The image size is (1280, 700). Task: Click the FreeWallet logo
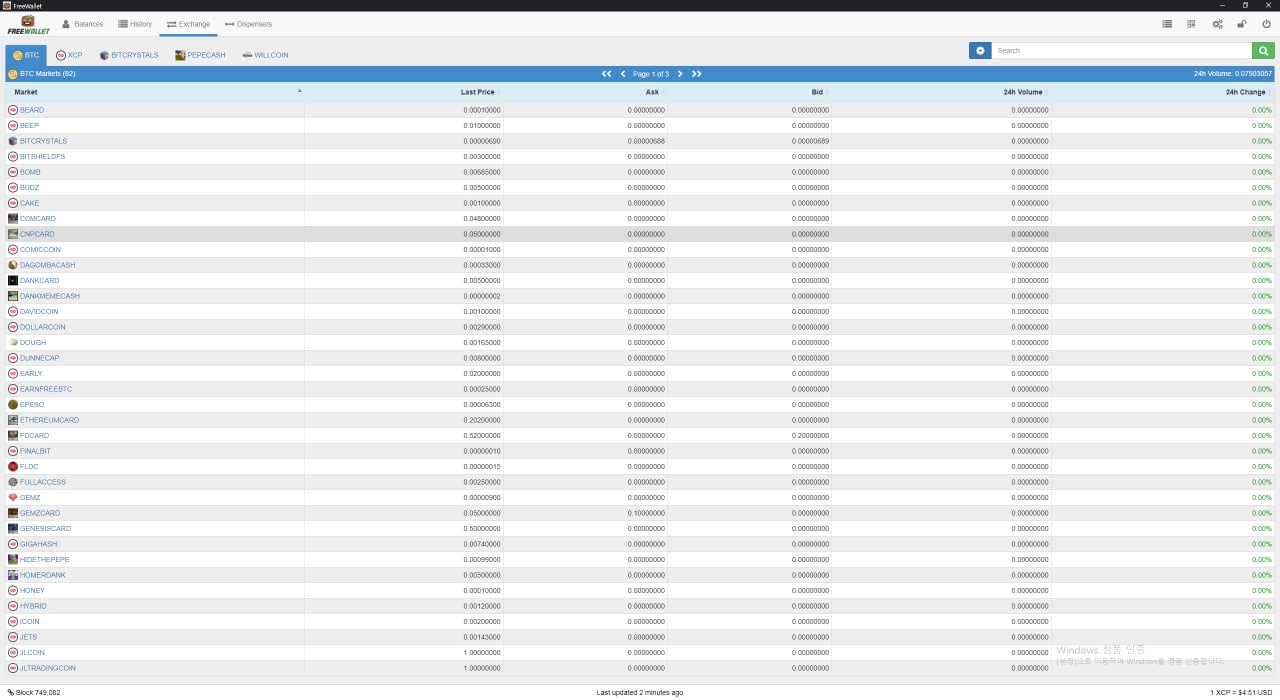[x=28, y=25]
